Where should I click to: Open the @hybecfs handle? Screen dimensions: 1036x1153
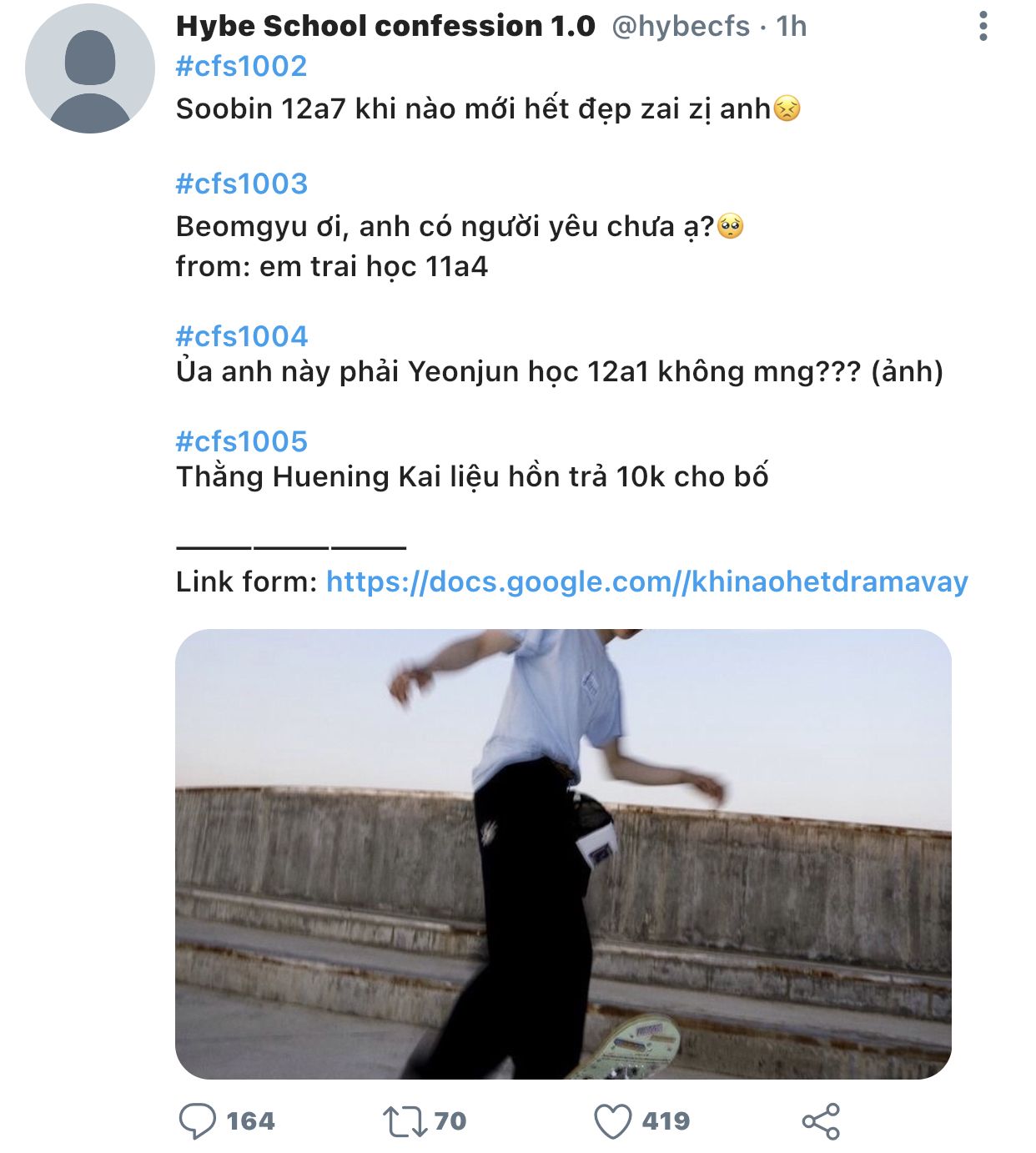681,27
